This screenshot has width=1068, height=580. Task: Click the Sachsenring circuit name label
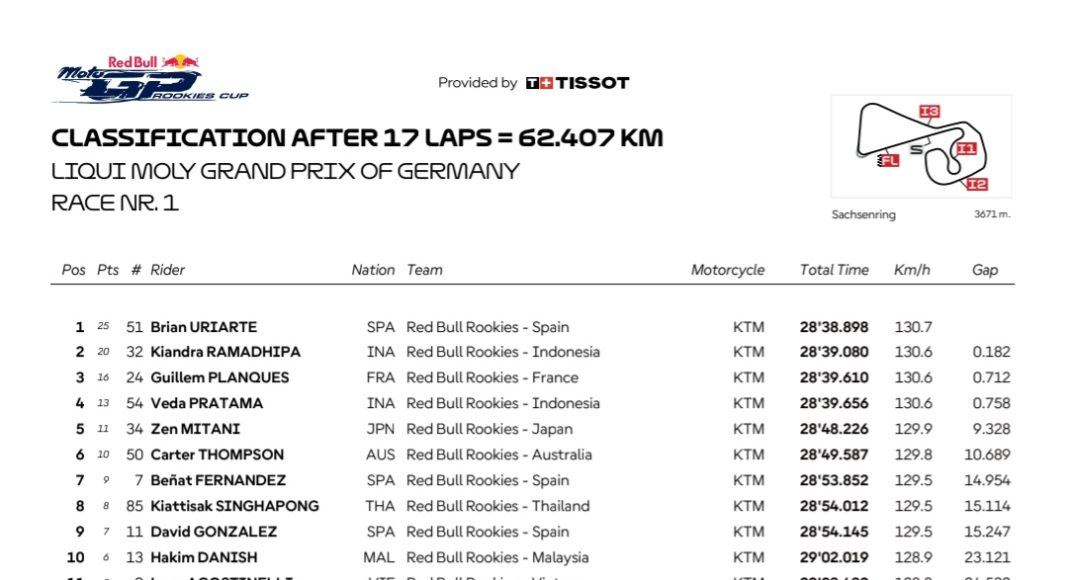point(863,215)
